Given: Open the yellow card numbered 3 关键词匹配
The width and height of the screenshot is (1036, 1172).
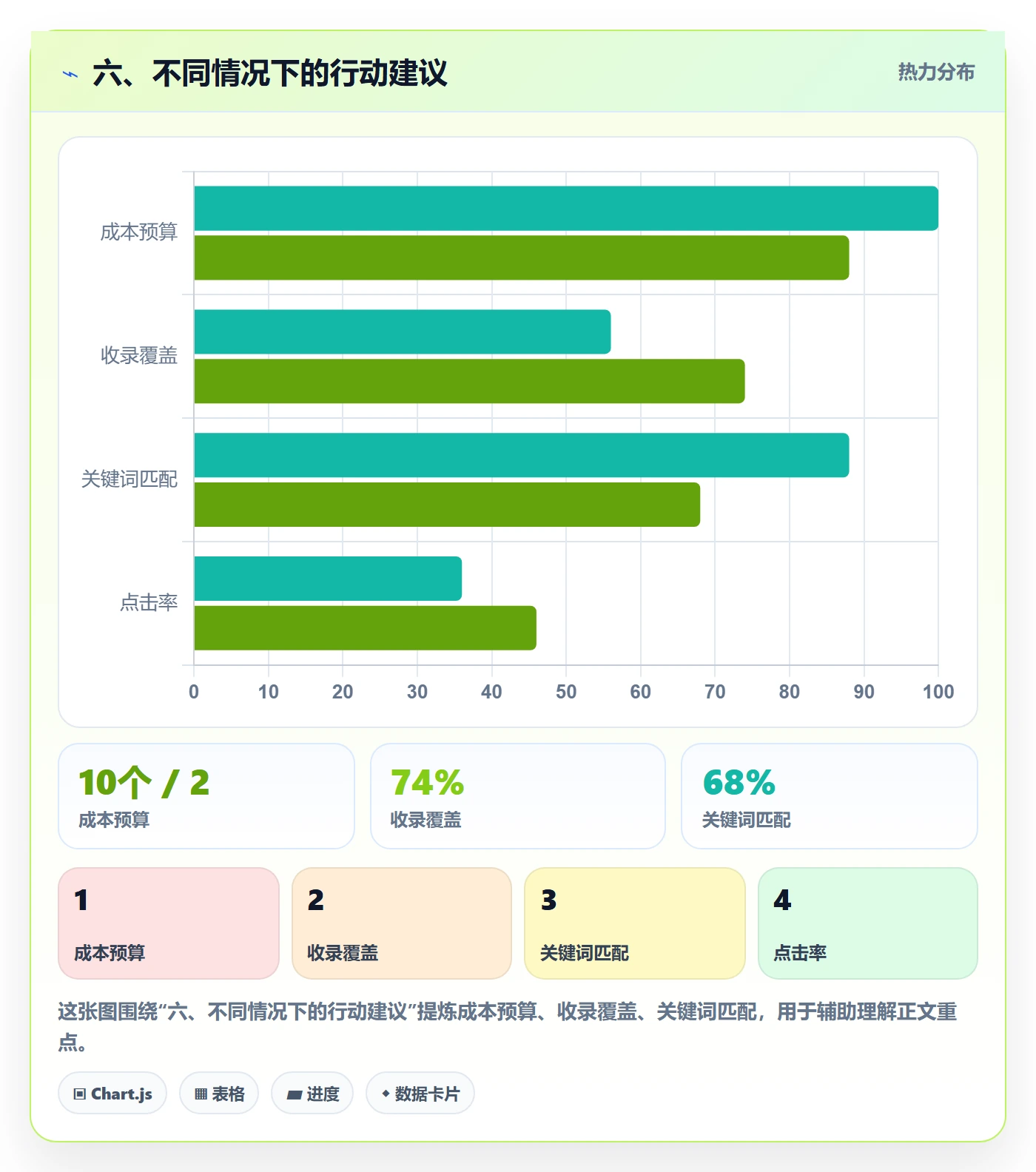Looking at the screenshot, I should (635, 923).
